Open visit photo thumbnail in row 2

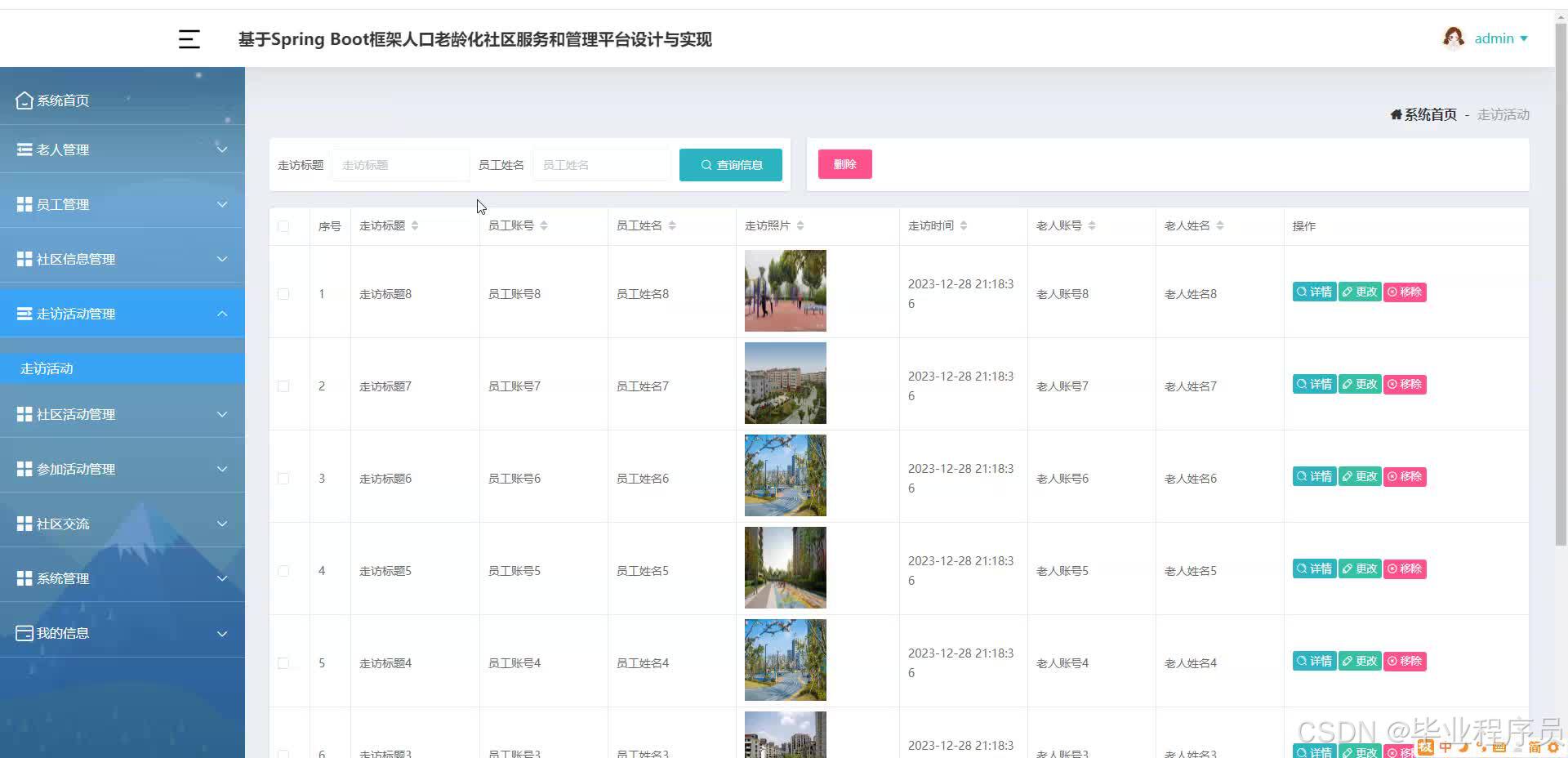pyautogui.click(x=786, y=383)
